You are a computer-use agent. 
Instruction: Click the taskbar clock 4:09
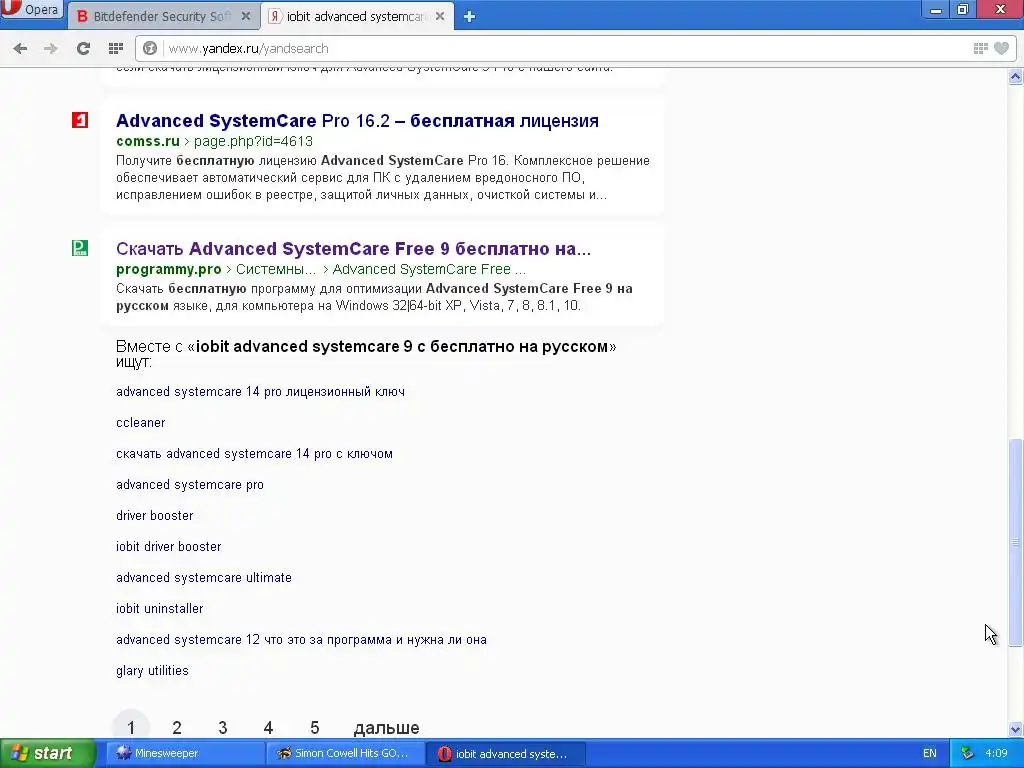[997, 753]
